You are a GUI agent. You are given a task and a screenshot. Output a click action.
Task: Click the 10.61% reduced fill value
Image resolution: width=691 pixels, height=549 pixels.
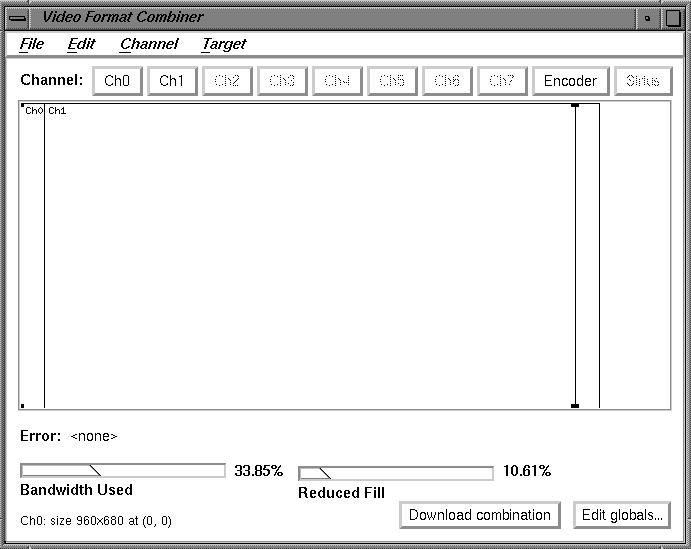[527, 471]
